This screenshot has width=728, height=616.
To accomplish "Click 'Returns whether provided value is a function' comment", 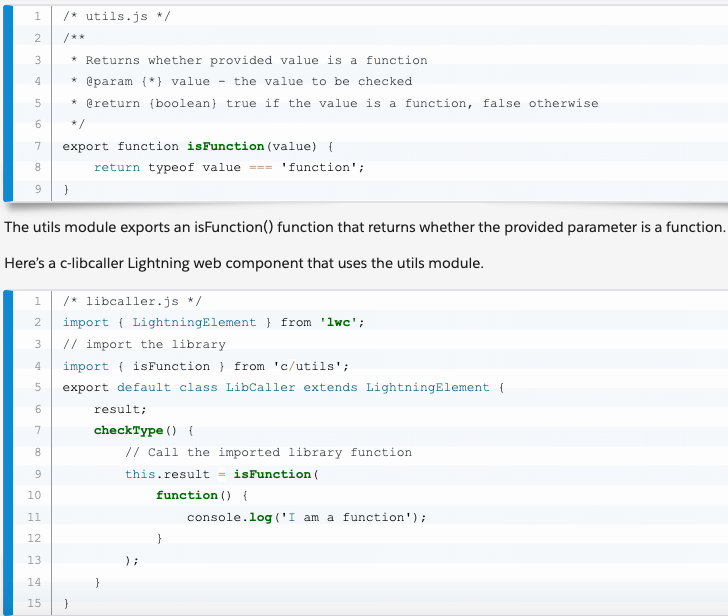I will [256, 60].
